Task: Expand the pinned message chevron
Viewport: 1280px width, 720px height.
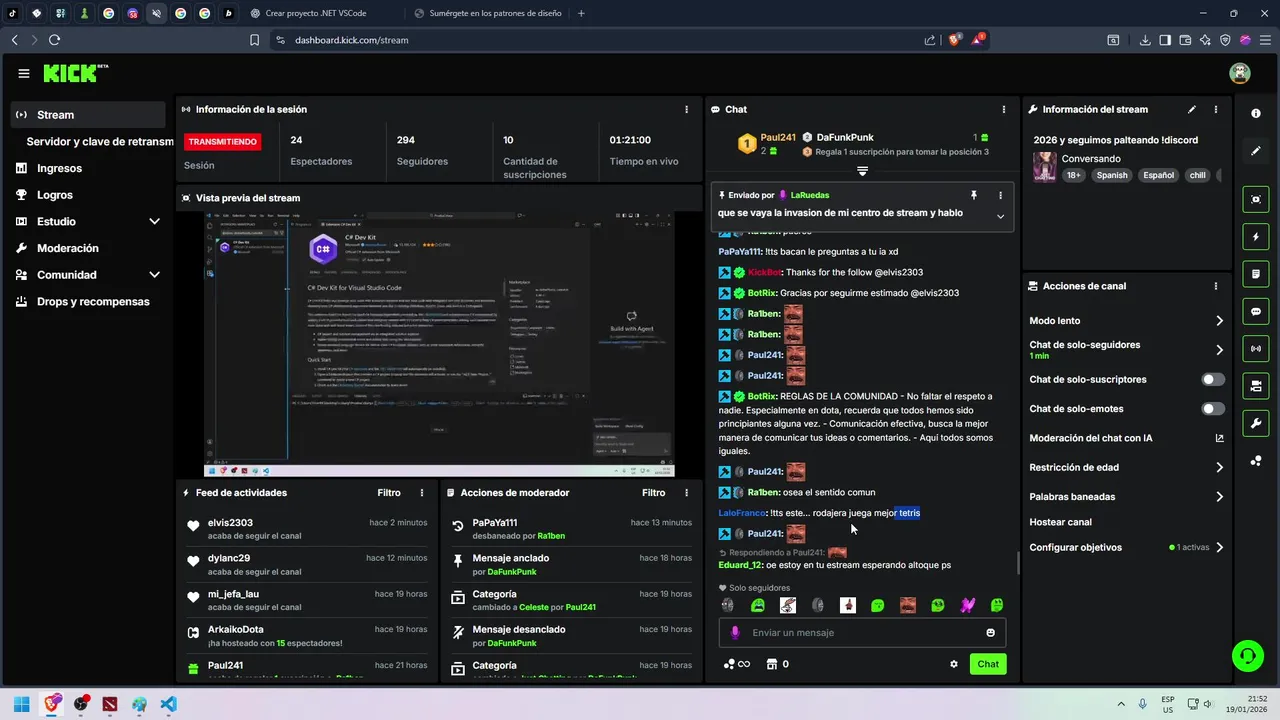Action: pos(1000,216)
